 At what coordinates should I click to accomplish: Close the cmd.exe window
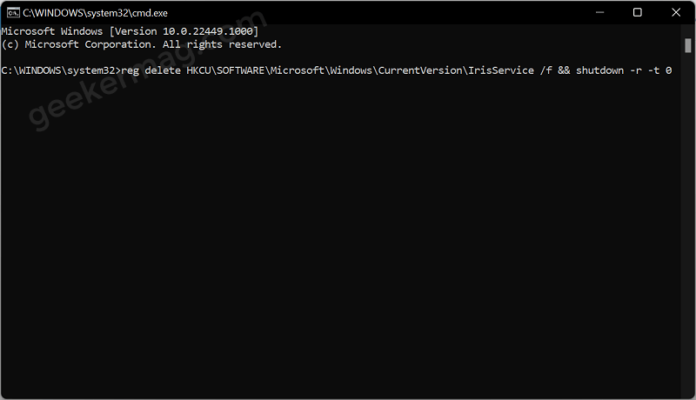coord(676,12)
